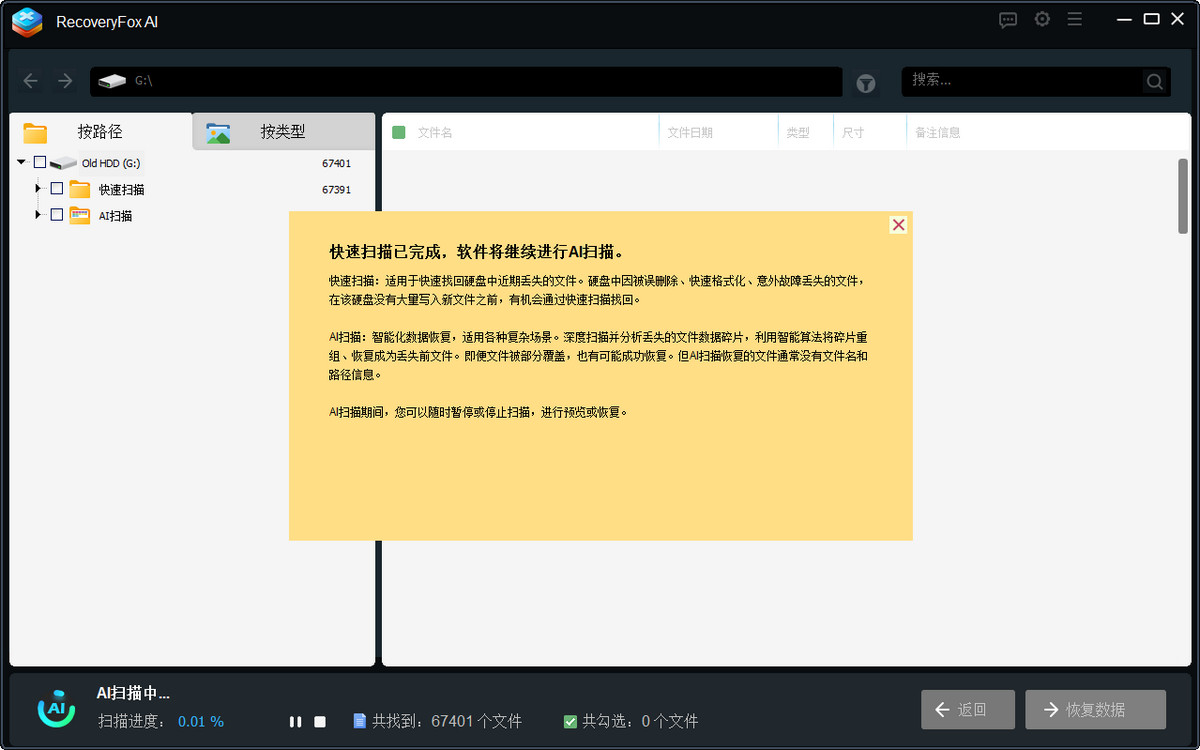Click the drive icon in the address bar
1200x750 pixels.
pos(110,82)
